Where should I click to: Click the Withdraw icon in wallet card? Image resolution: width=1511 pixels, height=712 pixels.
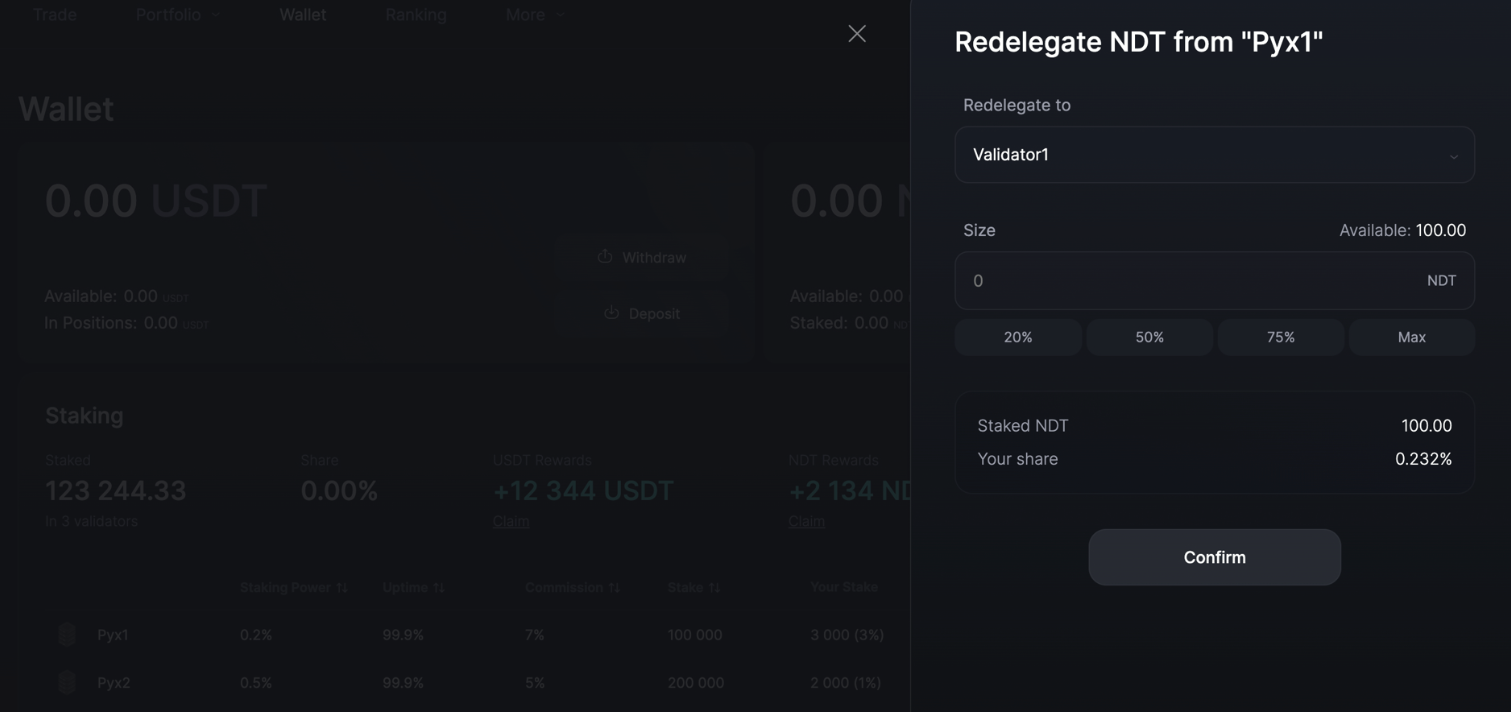(x=605, y=257)
